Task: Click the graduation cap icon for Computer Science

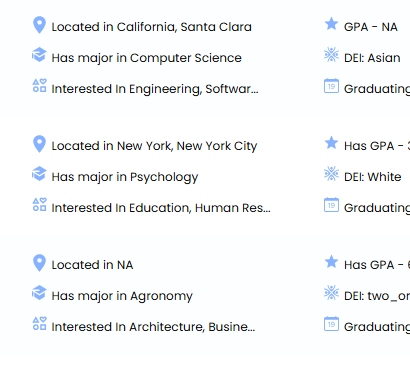Action: pos(39,55)
